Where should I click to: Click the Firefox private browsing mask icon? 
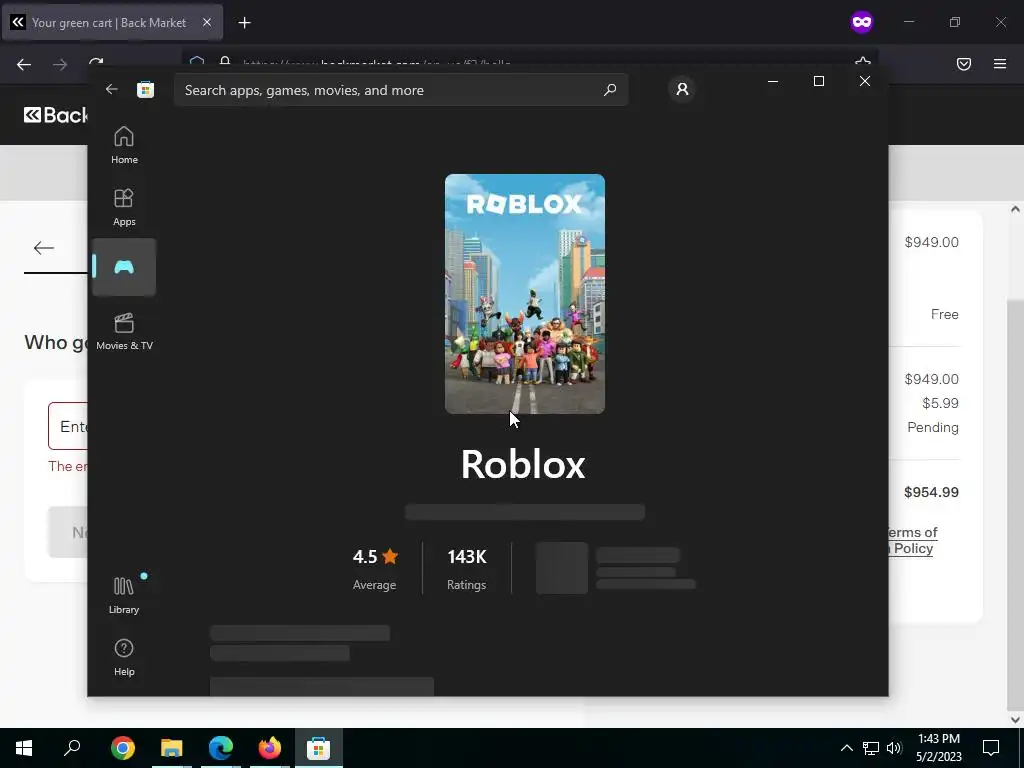pos(861,22)
